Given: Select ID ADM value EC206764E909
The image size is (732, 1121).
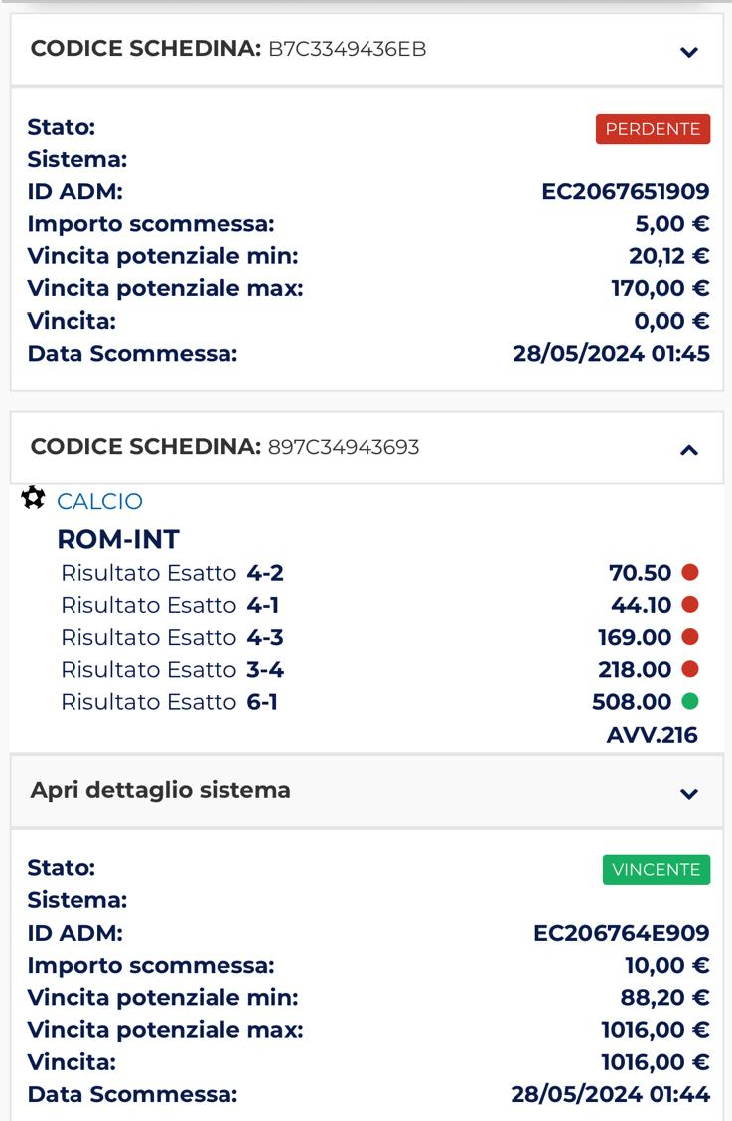Looking at the screenshot, I should pos(621,932).
